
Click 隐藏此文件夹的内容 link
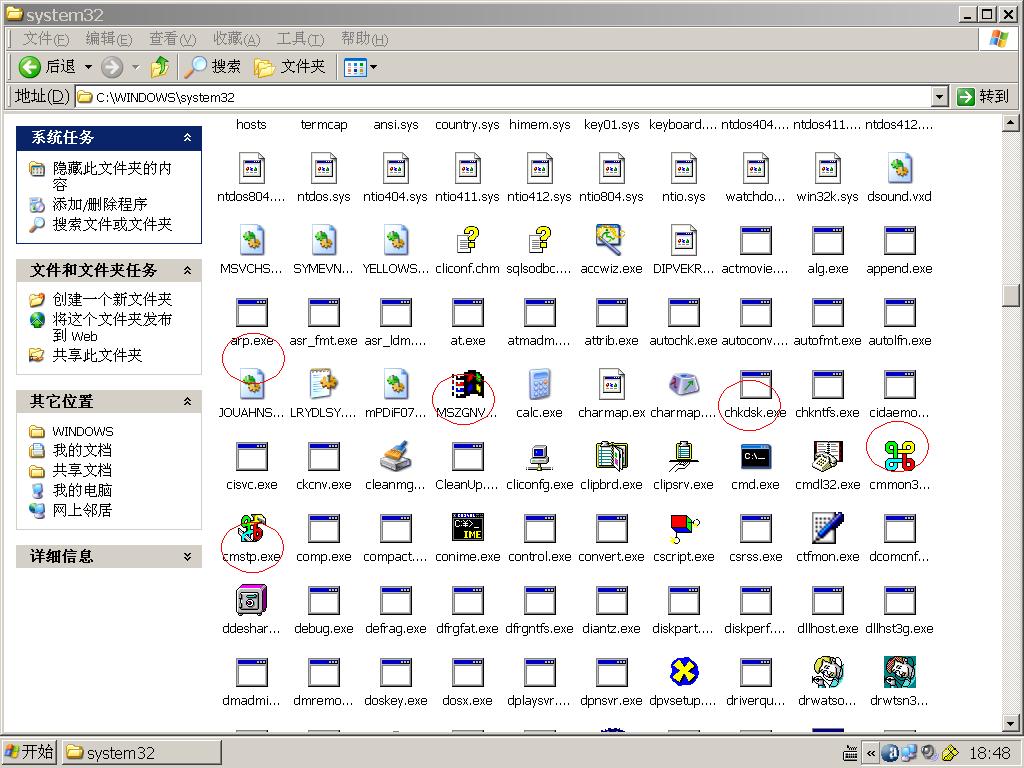point(112,176)
